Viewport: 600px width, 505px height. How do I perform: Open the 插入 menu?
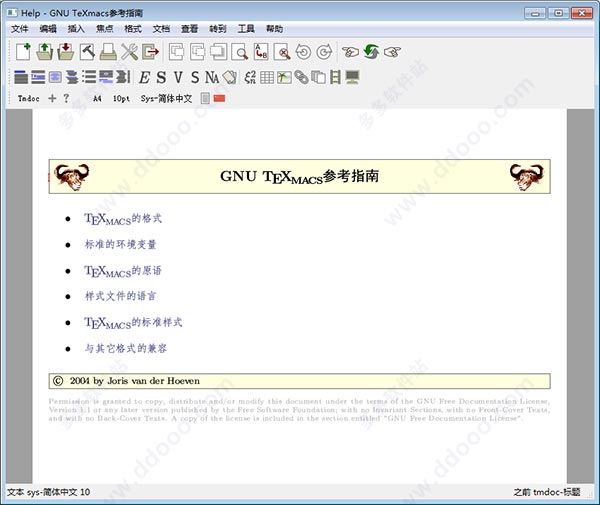[76, 29]
